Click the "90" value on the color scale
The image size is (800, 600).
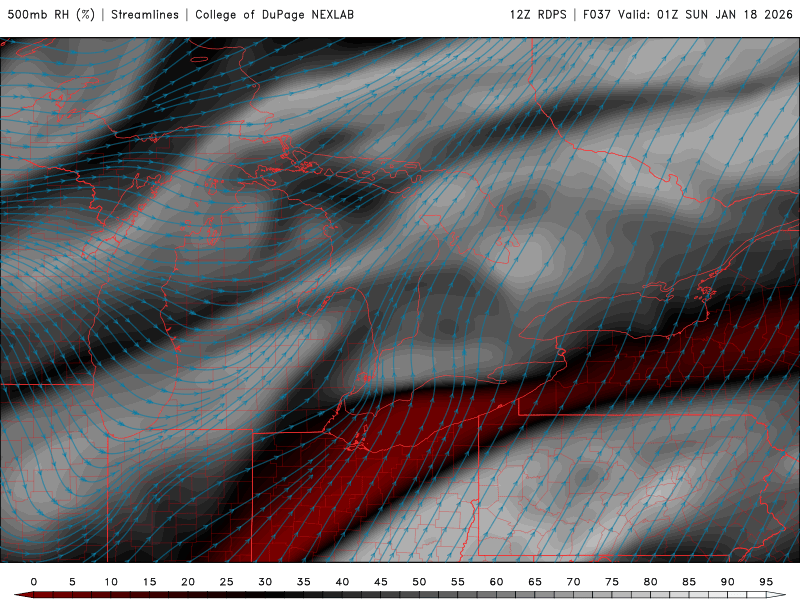tap(728, 582)
